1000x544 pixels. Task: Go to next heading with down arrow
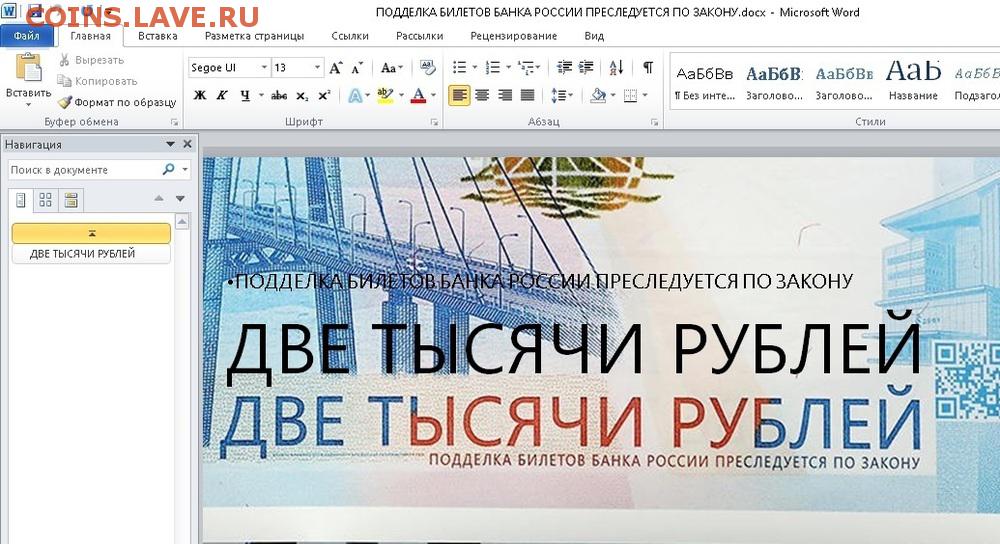(180, 198)
